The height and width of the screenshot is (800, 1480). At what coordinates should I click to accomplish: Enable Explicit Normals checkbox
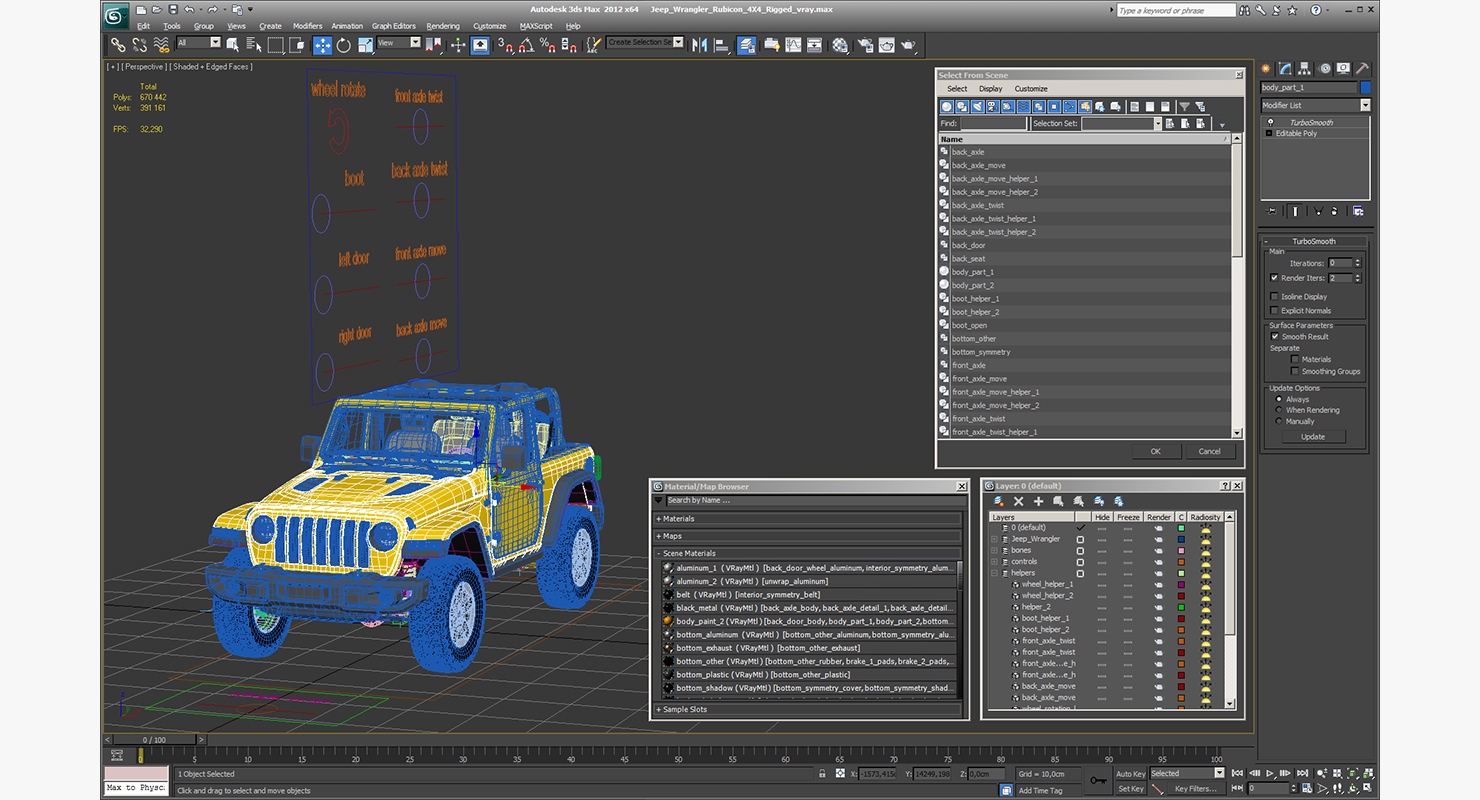click(x=1274, y=311)
